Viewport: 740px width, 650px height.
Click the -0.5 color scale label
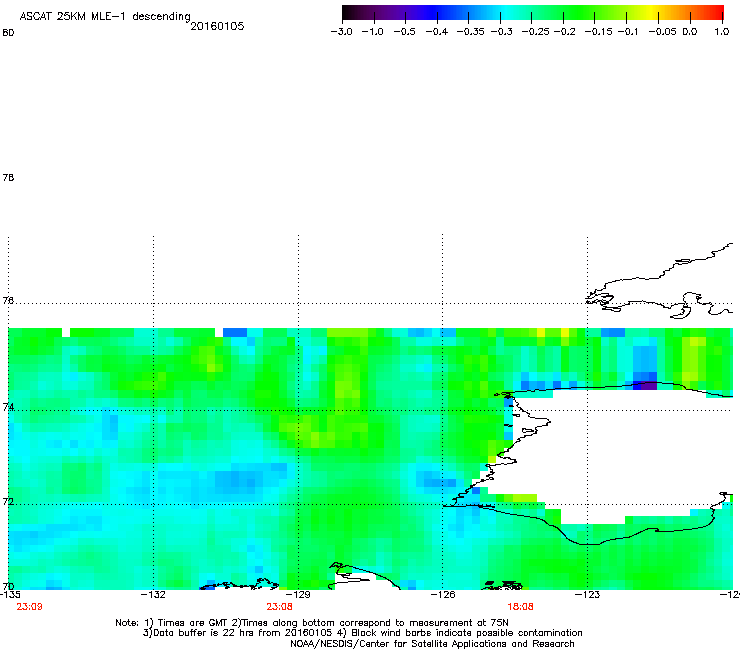click(x=404, y=32)
